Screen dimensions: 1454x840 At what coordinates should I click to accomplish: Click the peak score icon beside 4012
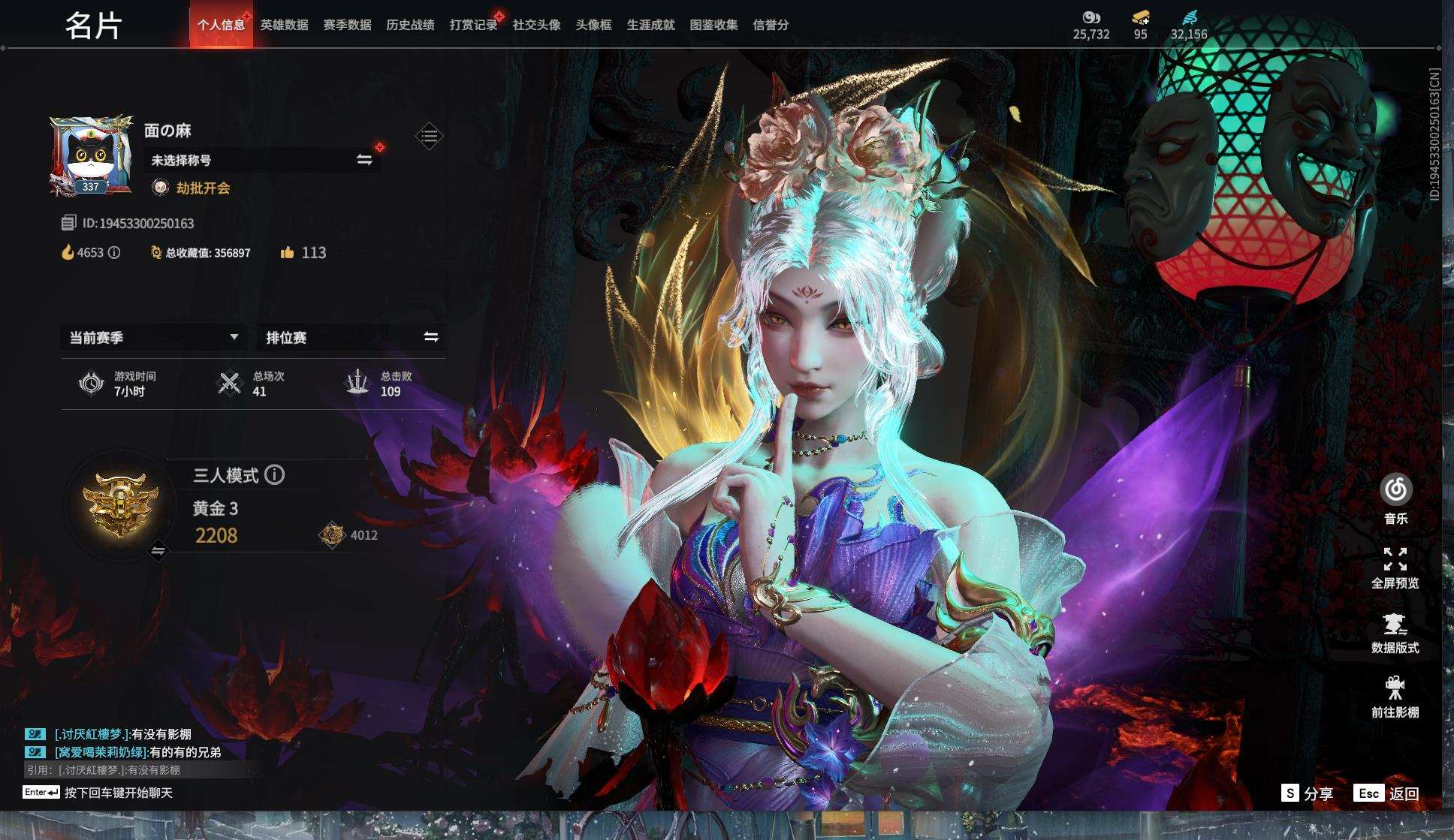point(331,535)
